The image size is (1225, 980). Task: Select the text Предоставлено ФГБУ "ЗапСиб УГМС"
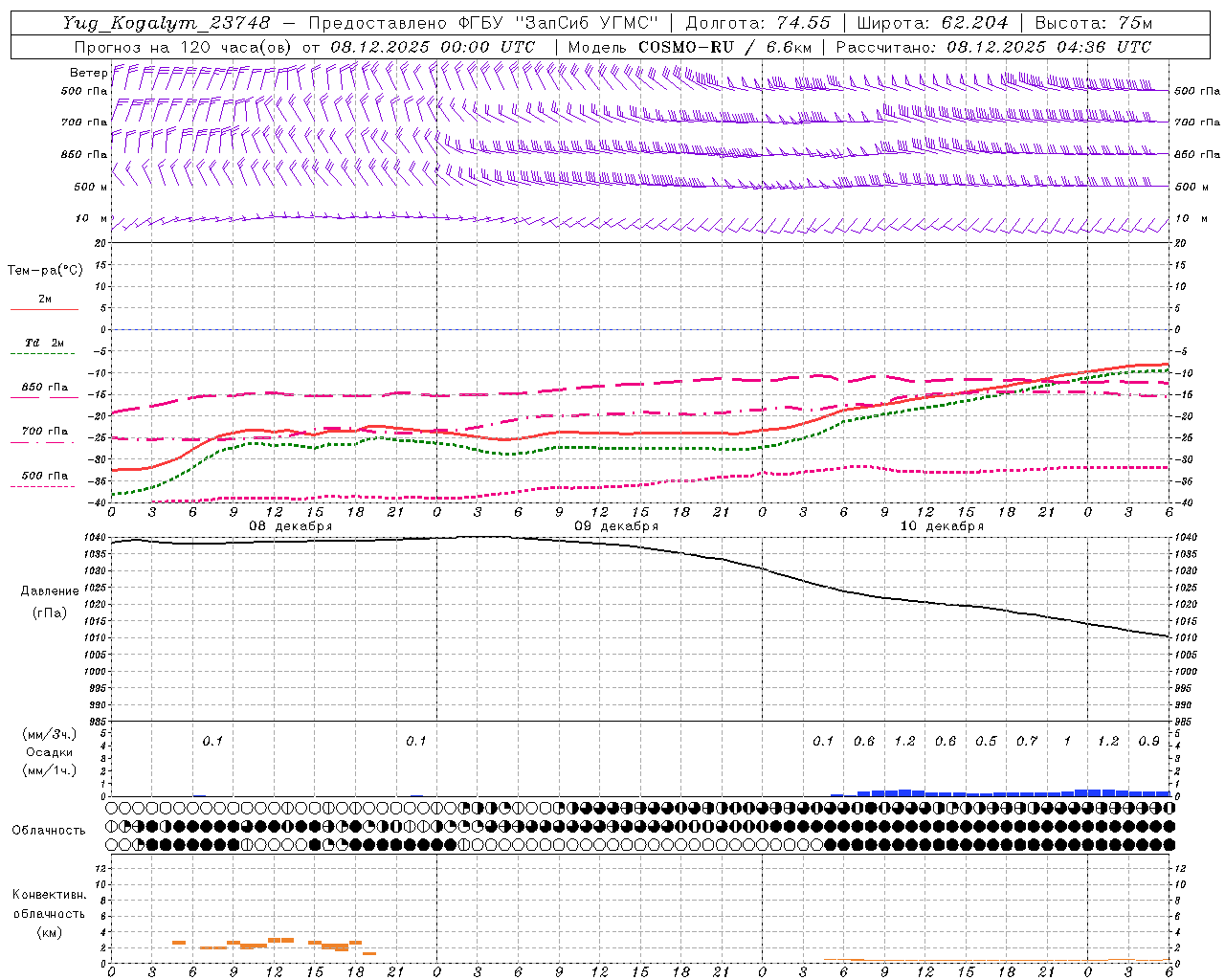click(483, 22)
